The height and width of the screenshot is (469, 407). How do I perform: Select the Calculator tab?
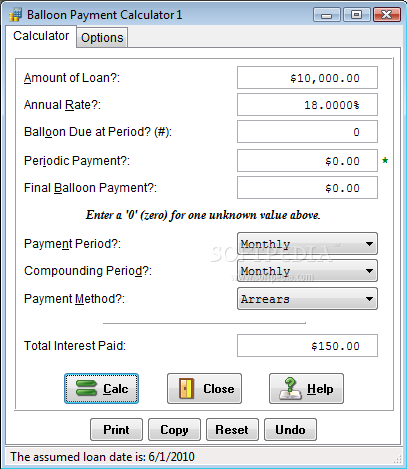(x=41, y=36)
